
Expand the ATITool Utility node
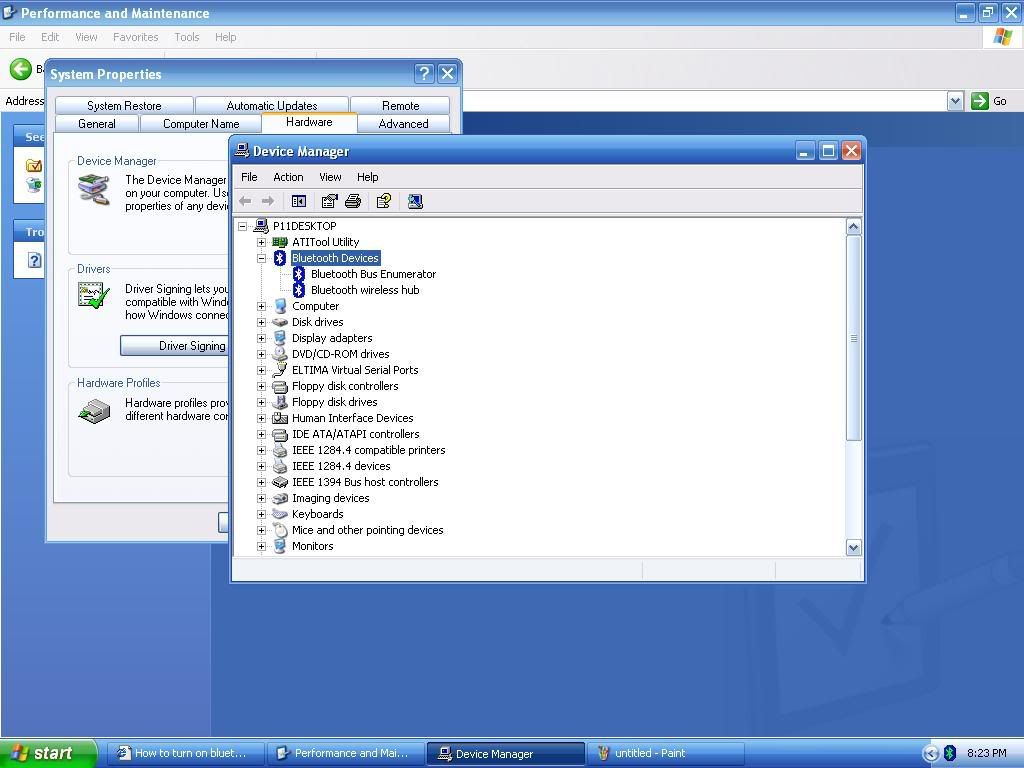262,242
